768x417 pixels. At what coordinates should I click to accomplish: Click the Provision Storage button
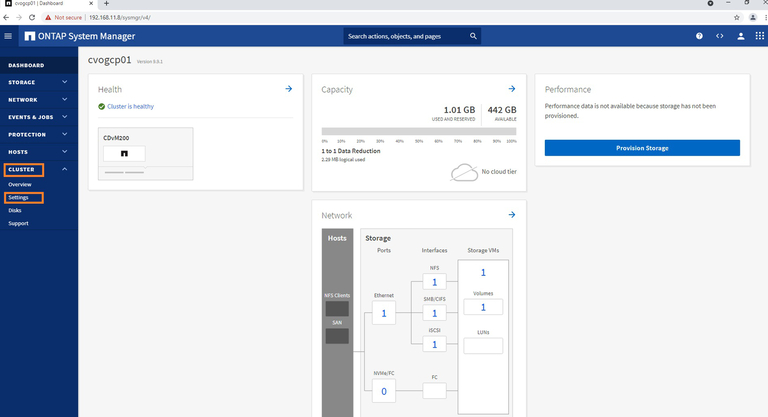[642, 148]
